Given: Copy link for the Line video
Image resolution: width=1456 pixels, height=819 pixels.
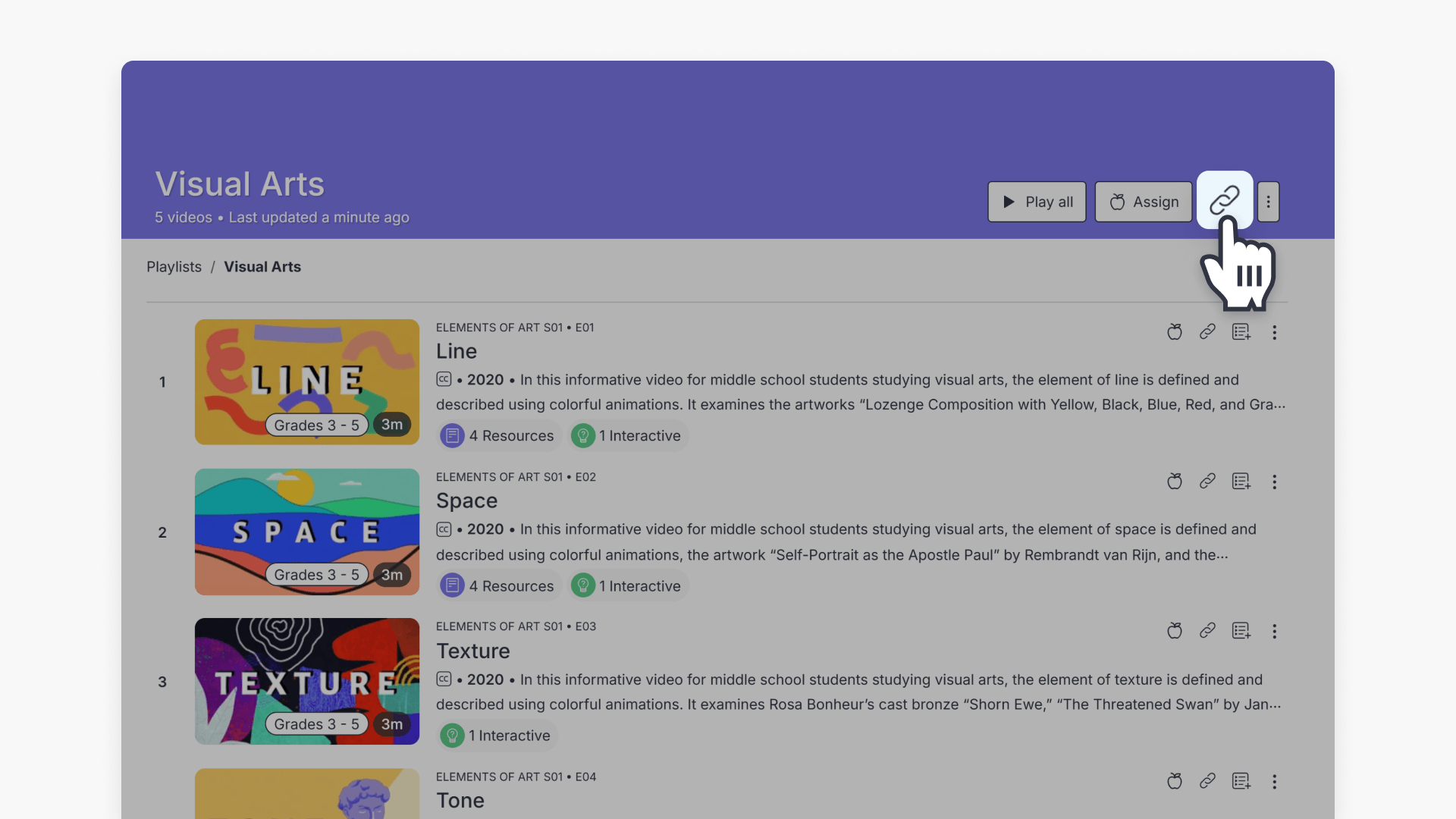Looking at the screenshot, I should pos(1207,332).
